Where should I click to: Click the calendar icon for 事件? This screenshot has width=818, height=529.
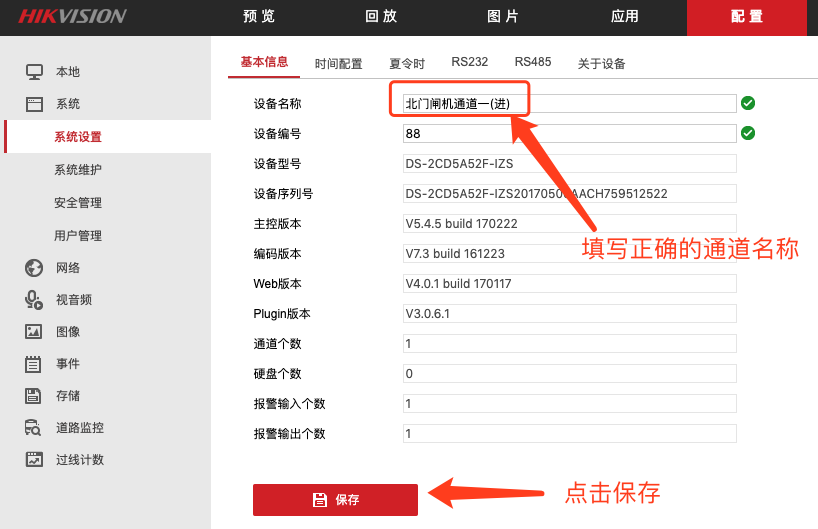[x=34, y=364]
